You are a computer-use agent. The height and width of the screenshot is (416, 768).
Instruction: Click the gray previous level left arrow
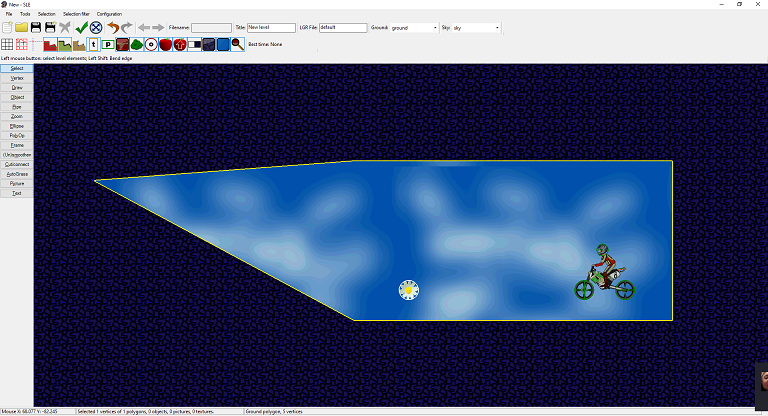click(x=144, y=27)
